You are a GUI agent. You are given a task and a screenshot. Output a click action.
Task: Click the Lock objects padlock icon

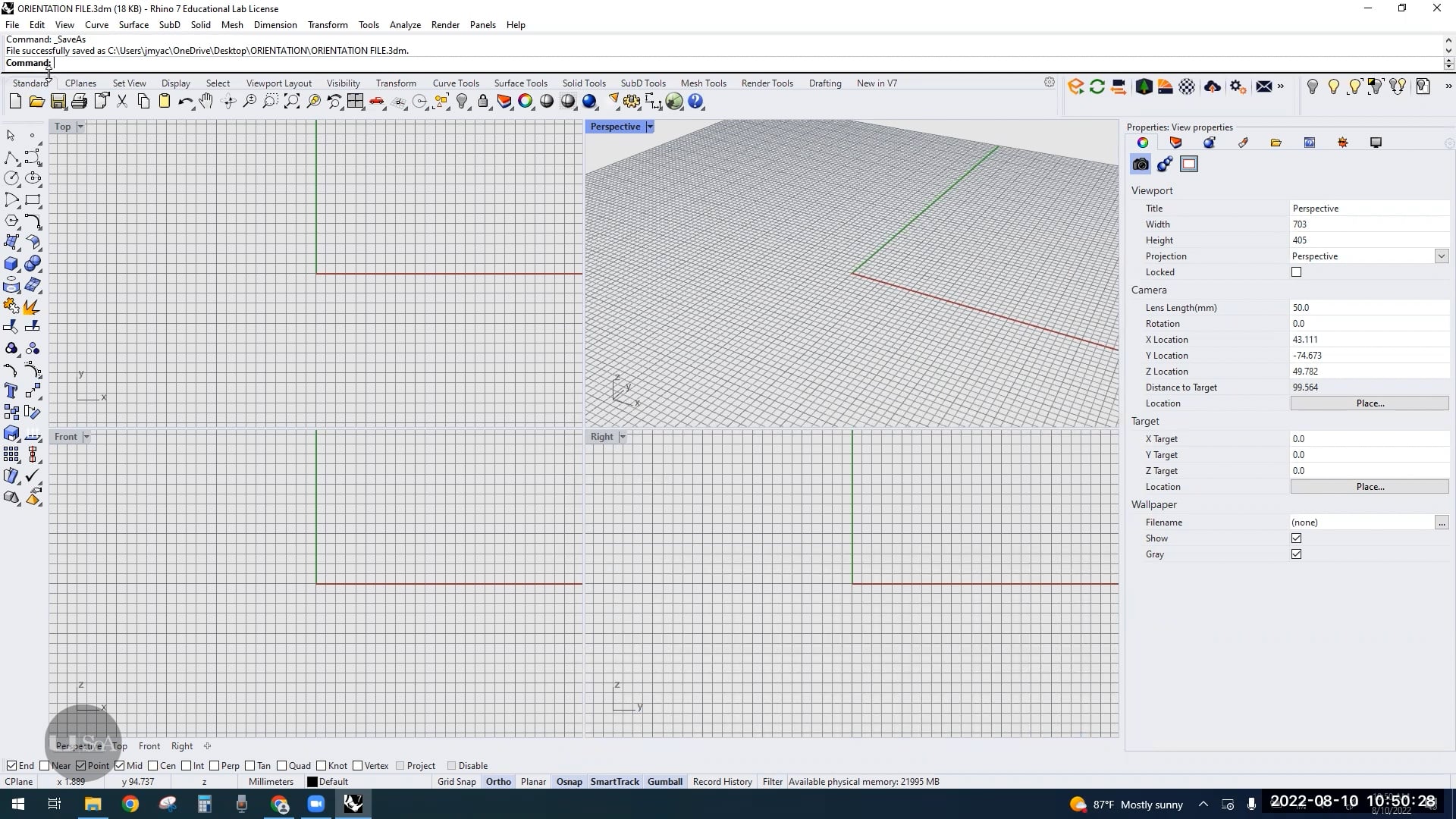[x=483, y=102]
